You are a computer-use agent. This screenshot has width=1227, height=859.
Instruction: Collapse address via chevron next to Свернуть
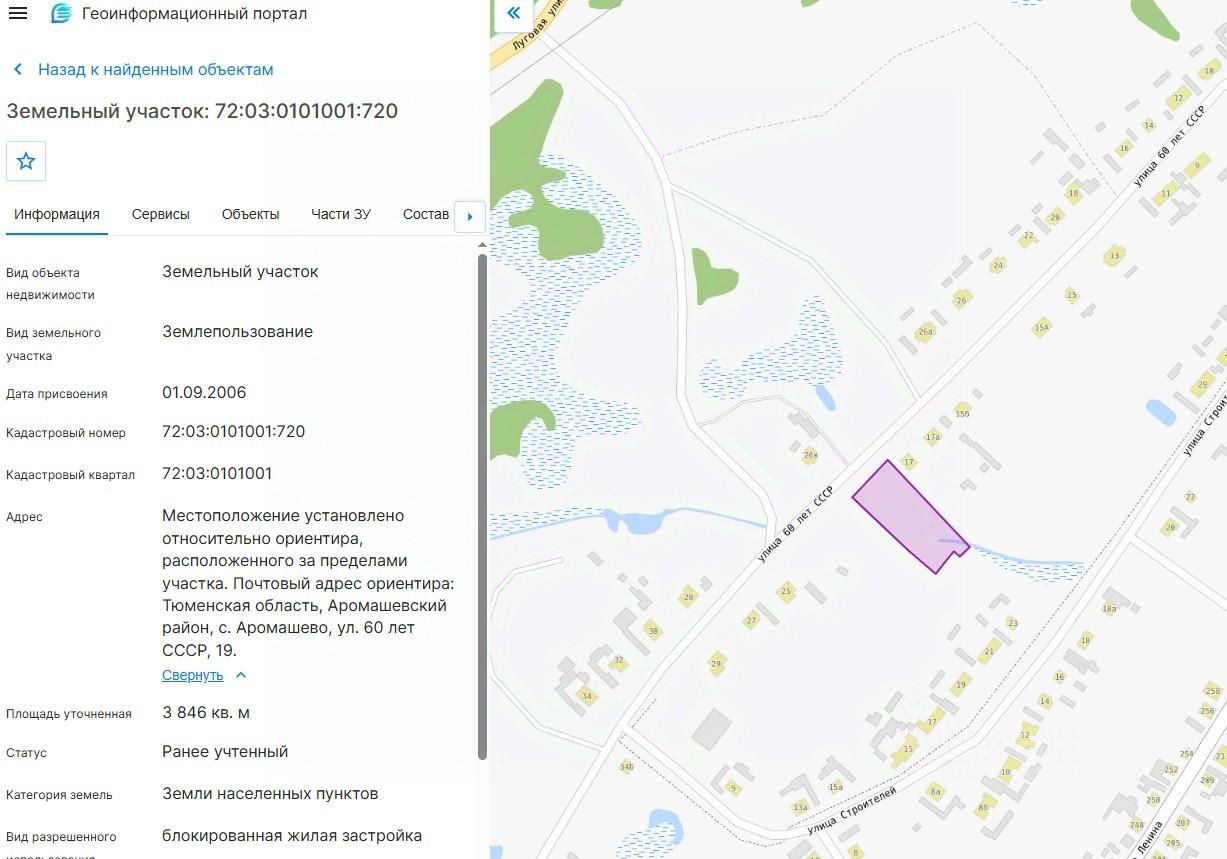click(241, 675)
